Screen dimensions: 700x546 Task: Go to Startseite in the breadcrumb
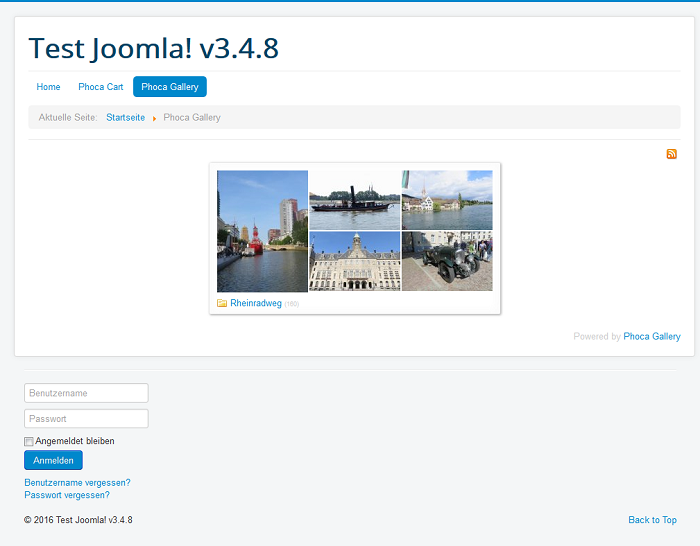click(125, 118)
